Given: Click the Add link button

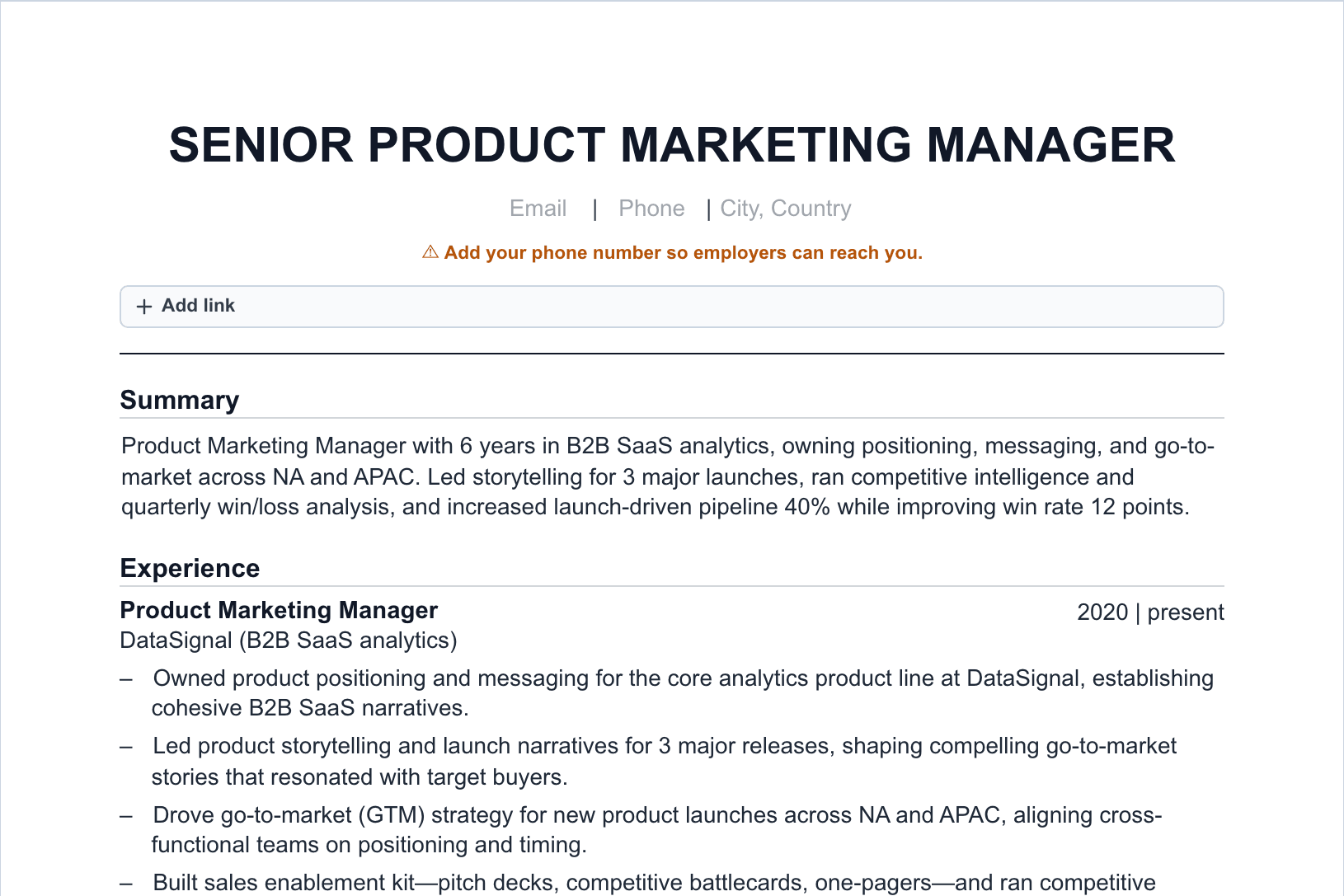Looking at the screenshot, I should tap(671, 307).
